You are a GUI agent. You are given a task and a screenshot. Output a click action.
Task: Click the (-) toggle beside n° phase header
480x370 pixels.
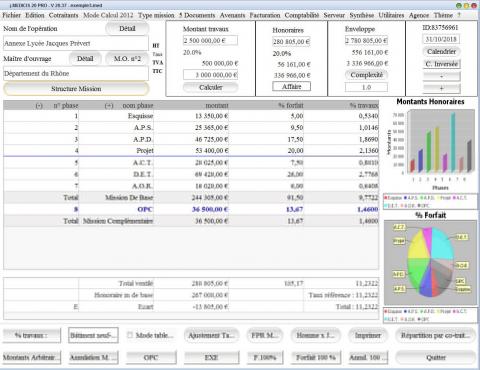pos(39,106)
